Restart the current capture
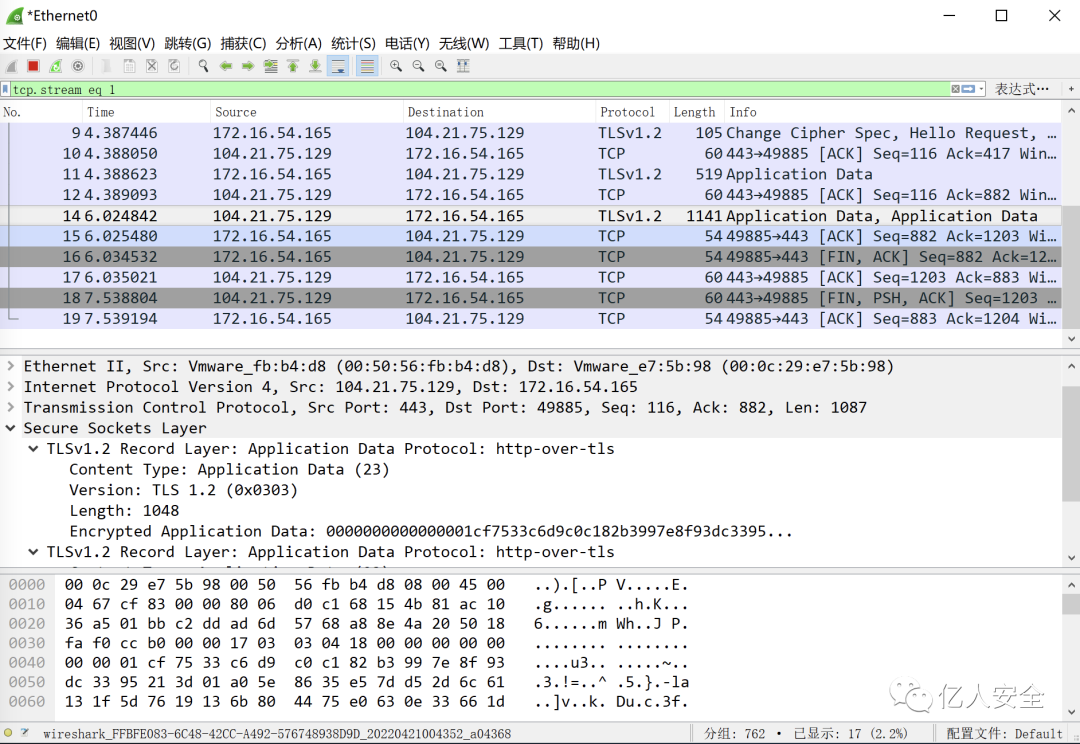Image resolution: width=1080 pixels, height=744 pixels. pyautogui.click(x=55, y=66)
